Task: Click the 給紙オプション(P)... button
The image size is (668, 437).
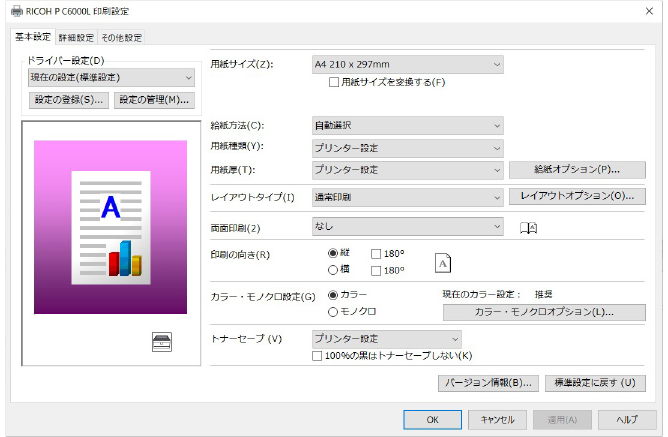Action: pos(577,169)
